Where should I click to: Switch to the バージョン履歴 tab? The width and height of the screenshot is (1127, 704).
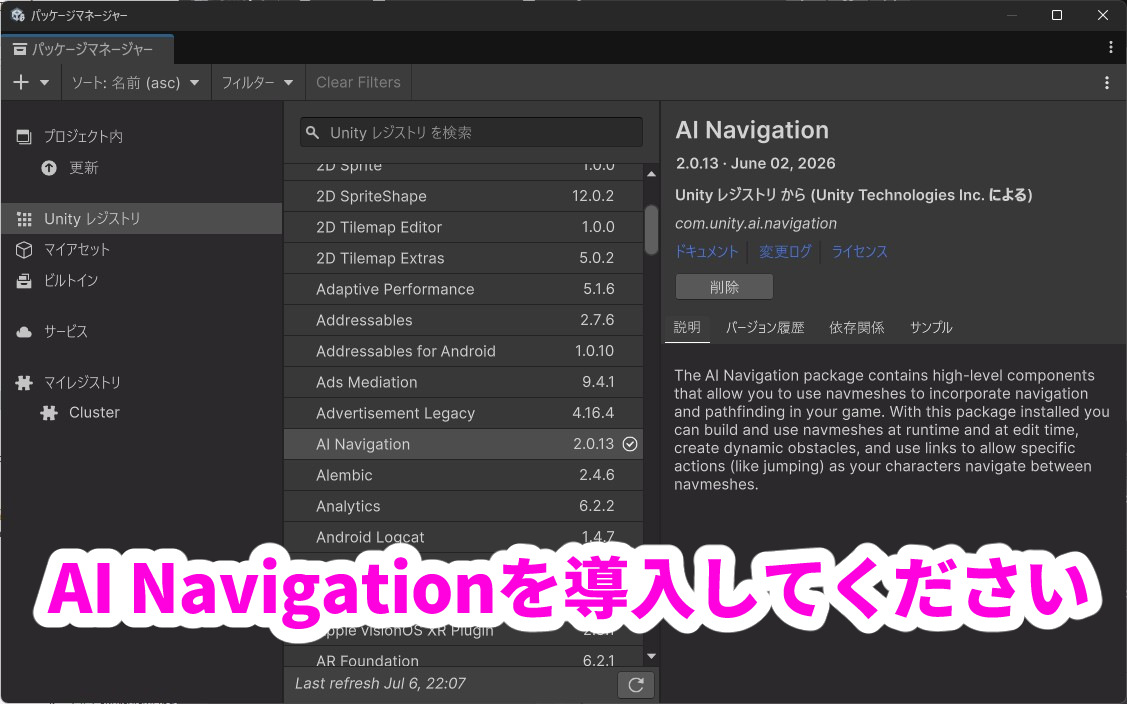765,328
